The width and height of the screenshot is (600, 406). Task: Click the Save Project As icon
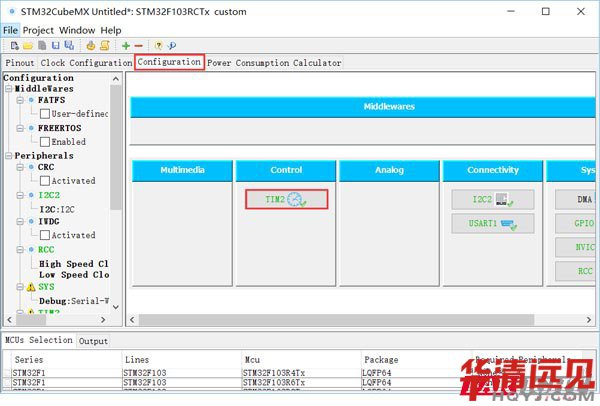[69, 46]
